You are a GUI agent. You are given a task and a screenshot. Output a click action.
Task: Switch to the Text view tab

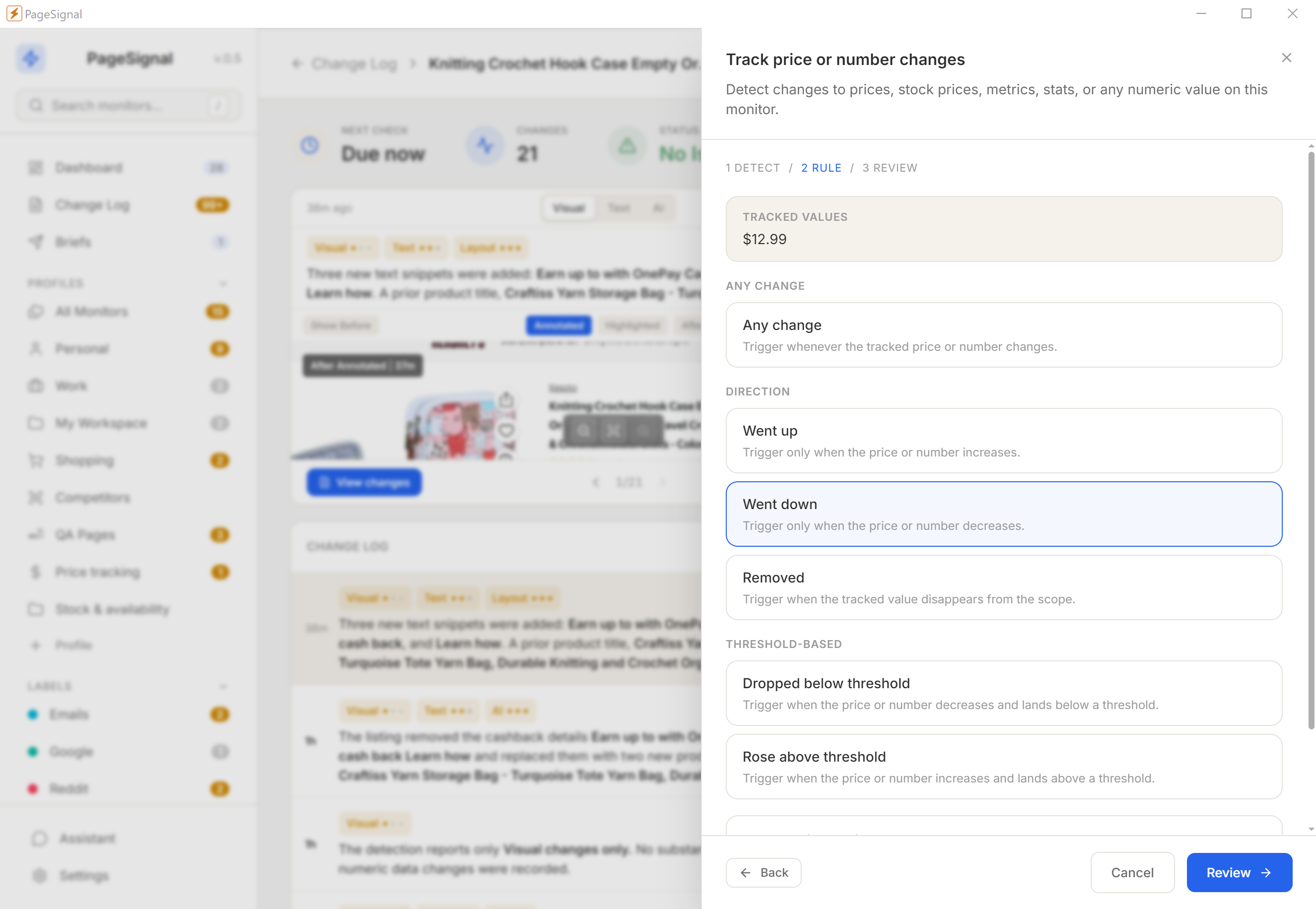pyautogui.click(x=619, y=208)
